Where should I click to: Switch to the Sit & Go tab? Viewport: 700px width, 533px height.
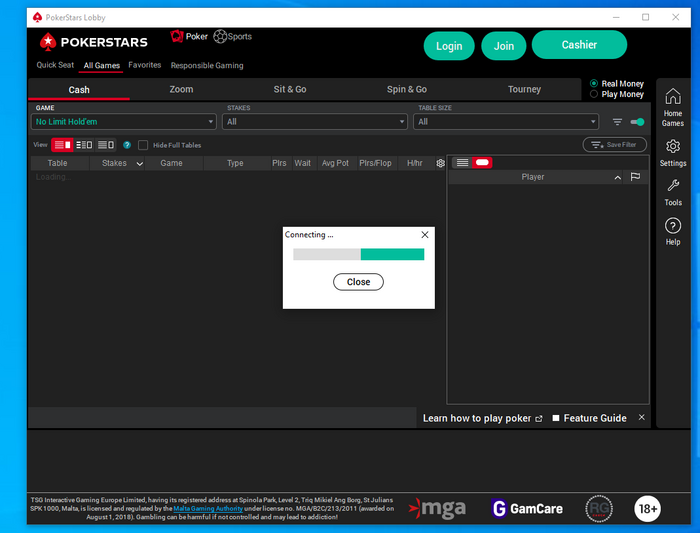tap(290, 89)
